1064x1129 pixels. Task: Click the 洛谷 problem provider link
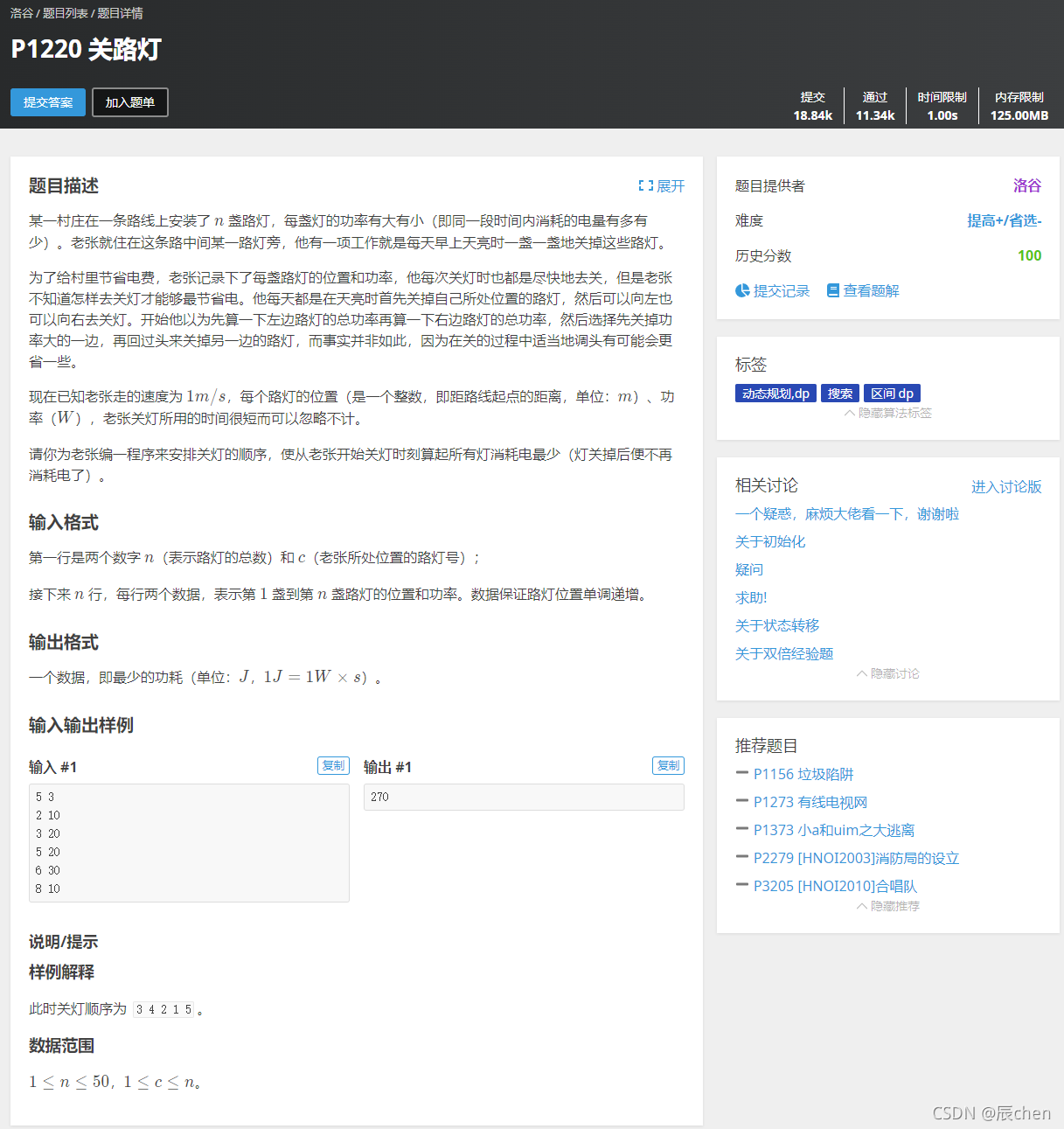[x=1027, y=185]
